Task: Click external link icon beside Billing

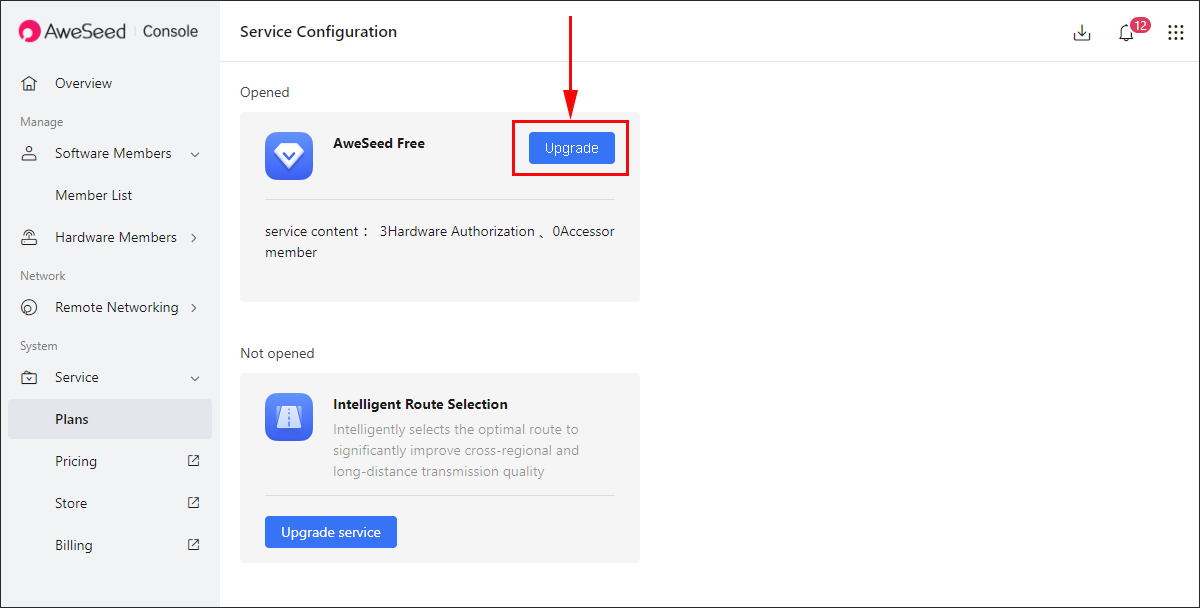Action: click(194, 545)
